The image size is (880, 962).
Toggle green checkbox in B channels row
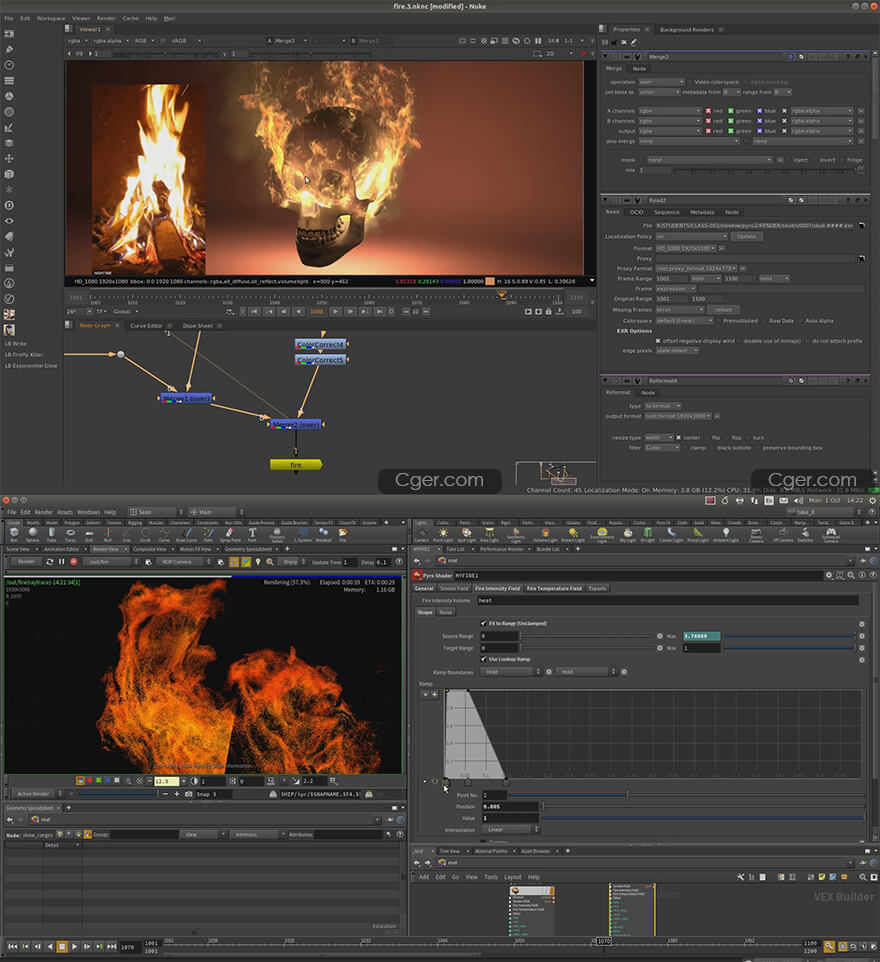click(x=731, y=121)
